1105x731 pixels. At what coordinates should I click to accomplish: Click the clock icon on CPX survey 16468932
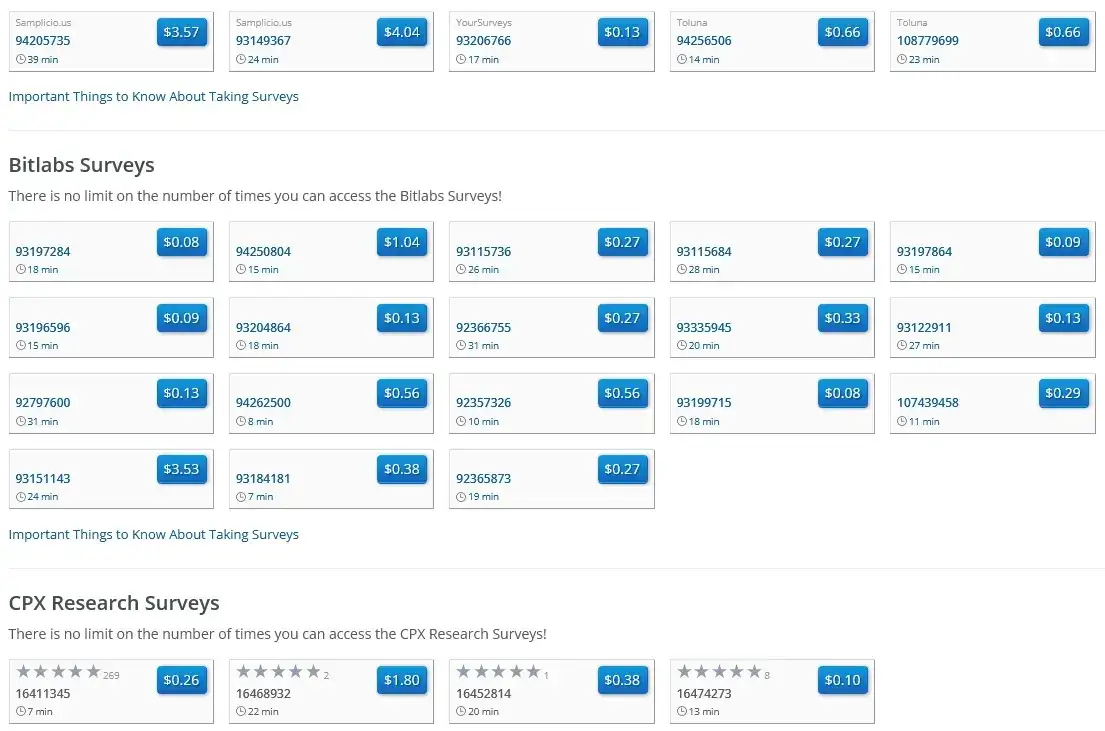(240, 712)
